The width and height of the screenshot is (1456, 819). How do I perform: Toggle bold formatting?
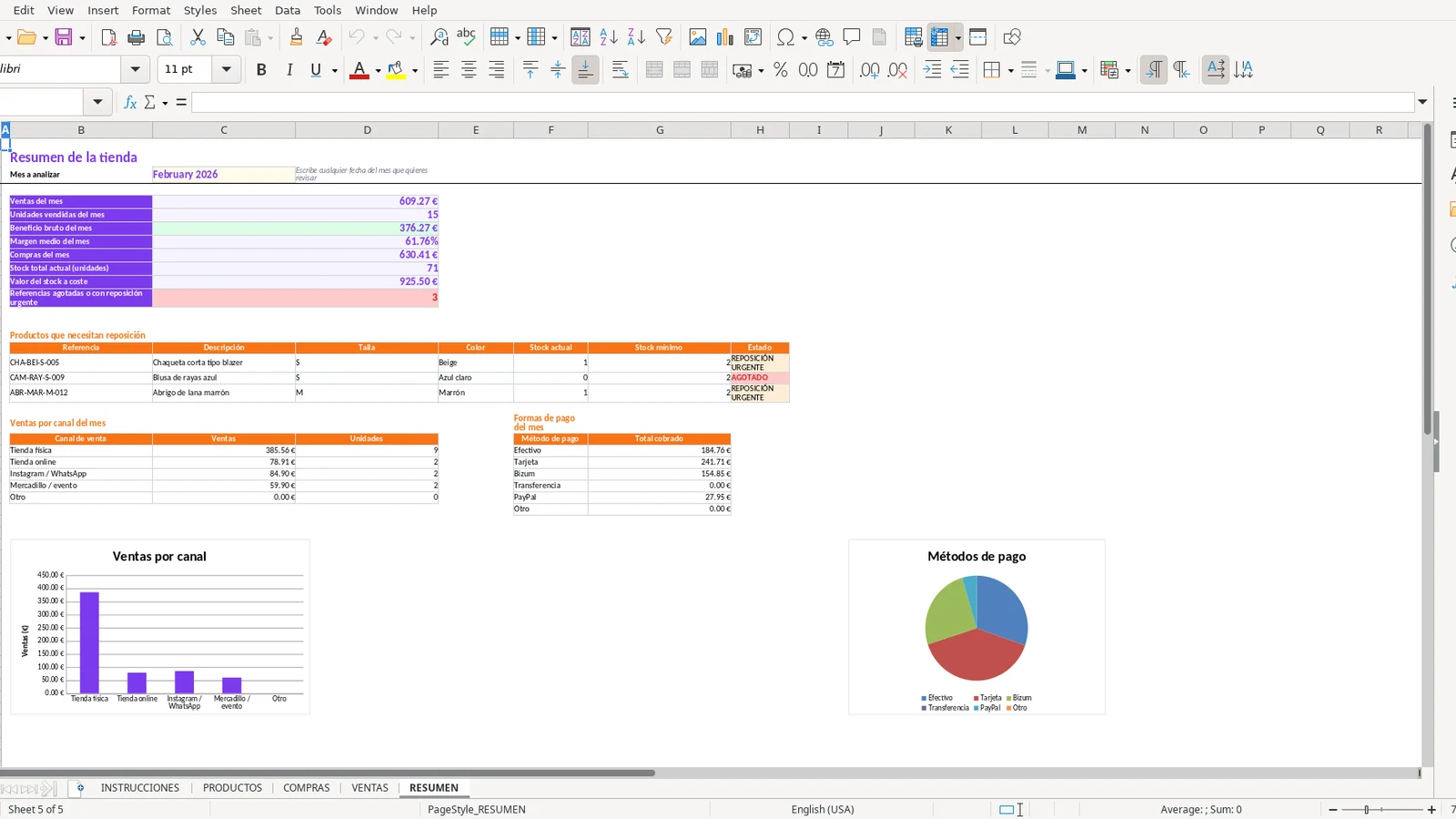pos(261,70)
